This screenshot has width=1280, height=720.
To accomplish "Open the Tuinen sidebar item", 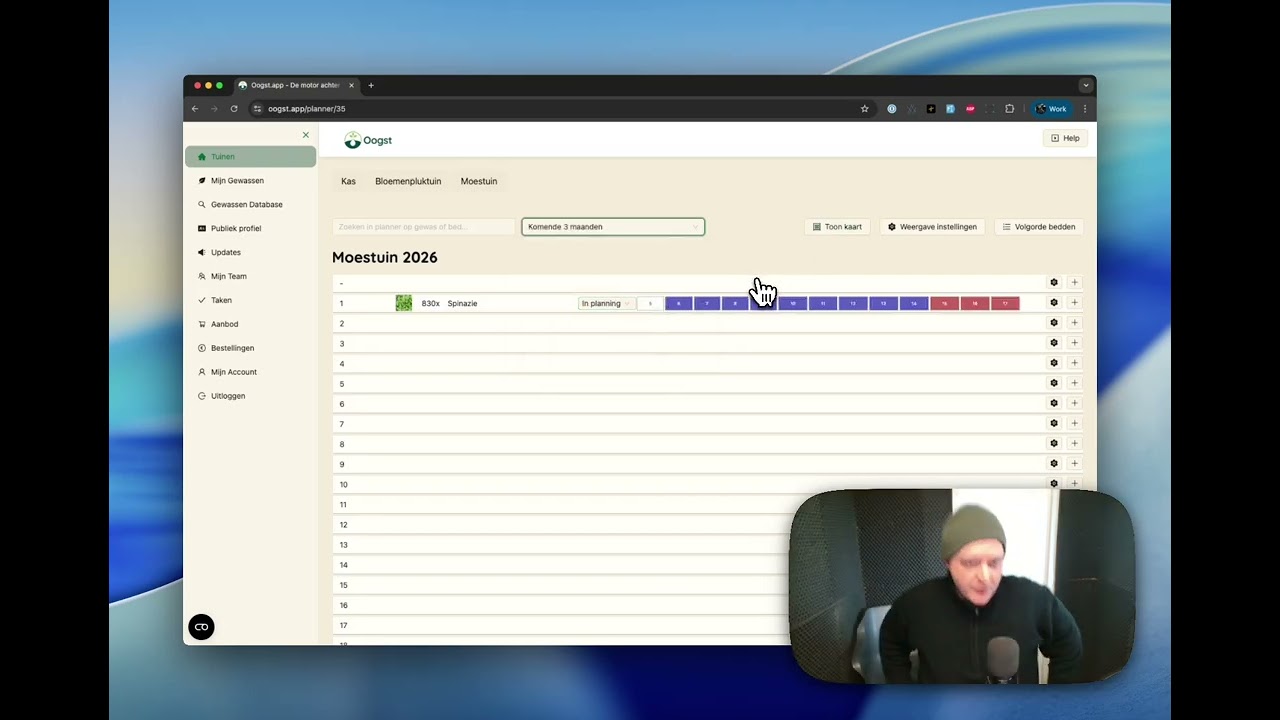I will (x=250, y=157).
